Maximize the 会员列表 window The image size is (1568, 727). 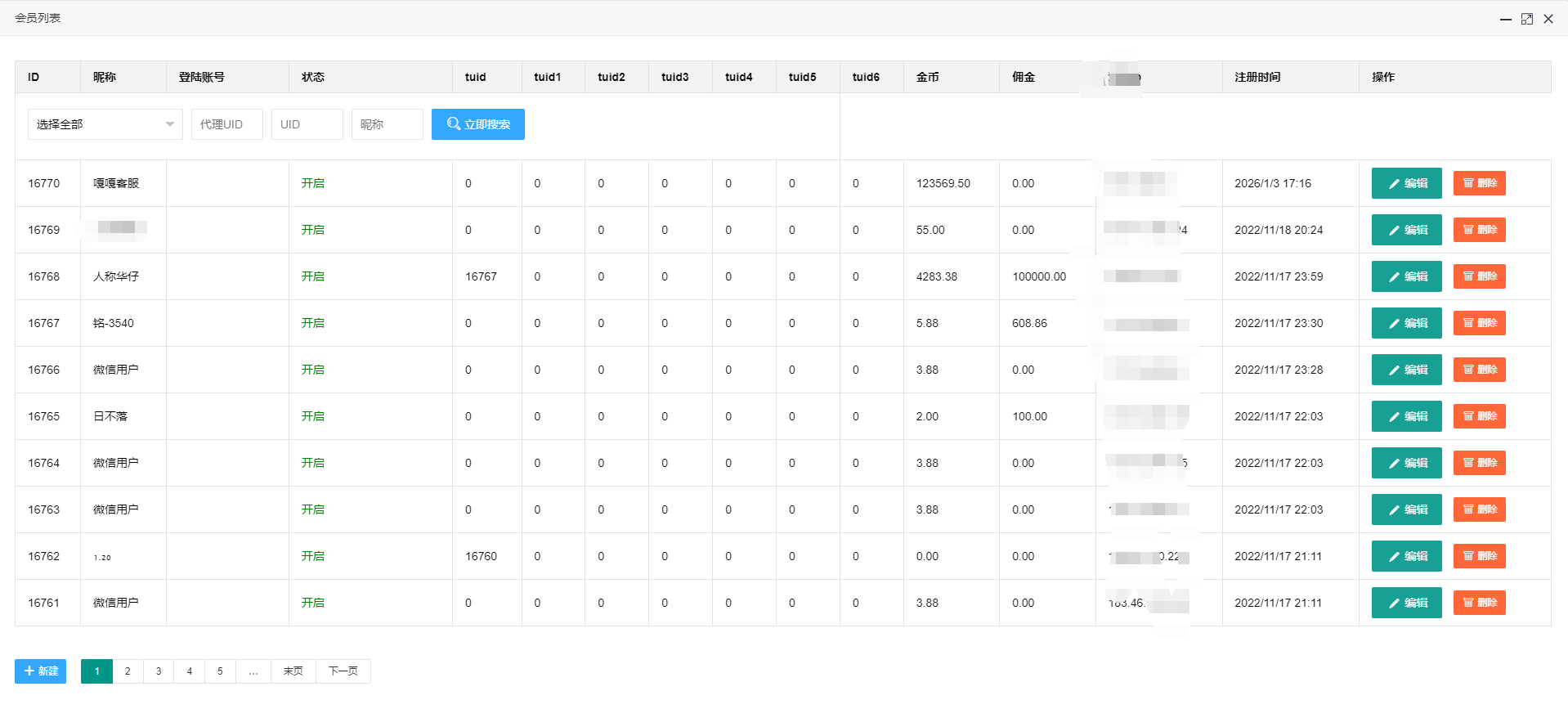click(x=1526, y=19)
